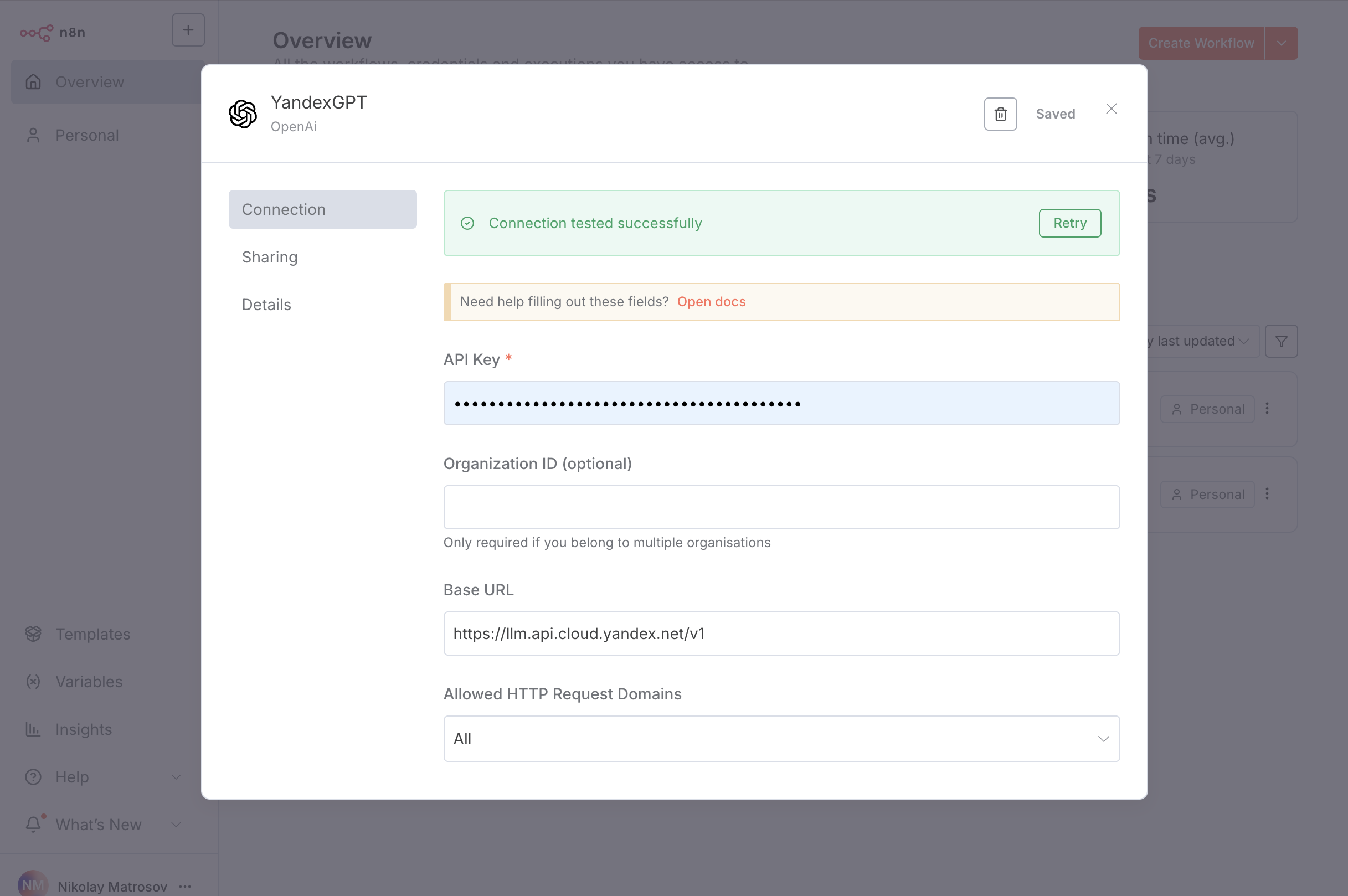Close the credential dialog

(1111, 109)
